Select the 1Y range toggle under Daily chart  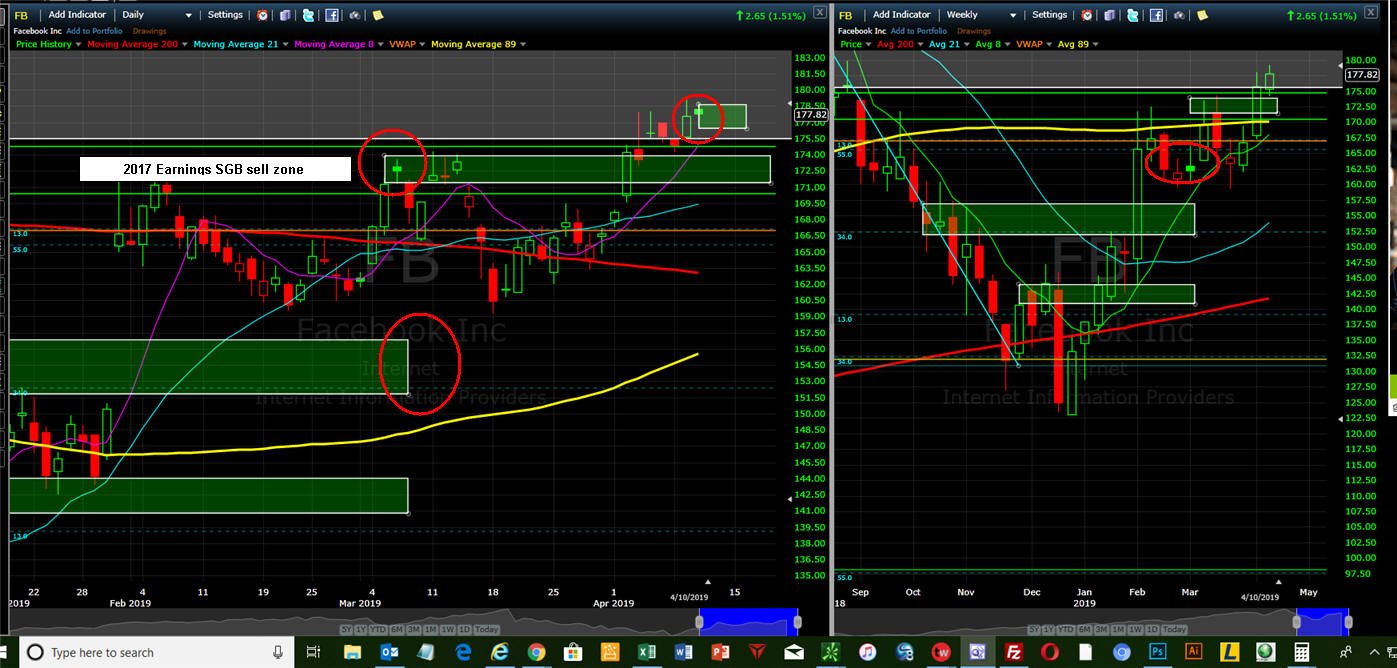tap(360, 629)
